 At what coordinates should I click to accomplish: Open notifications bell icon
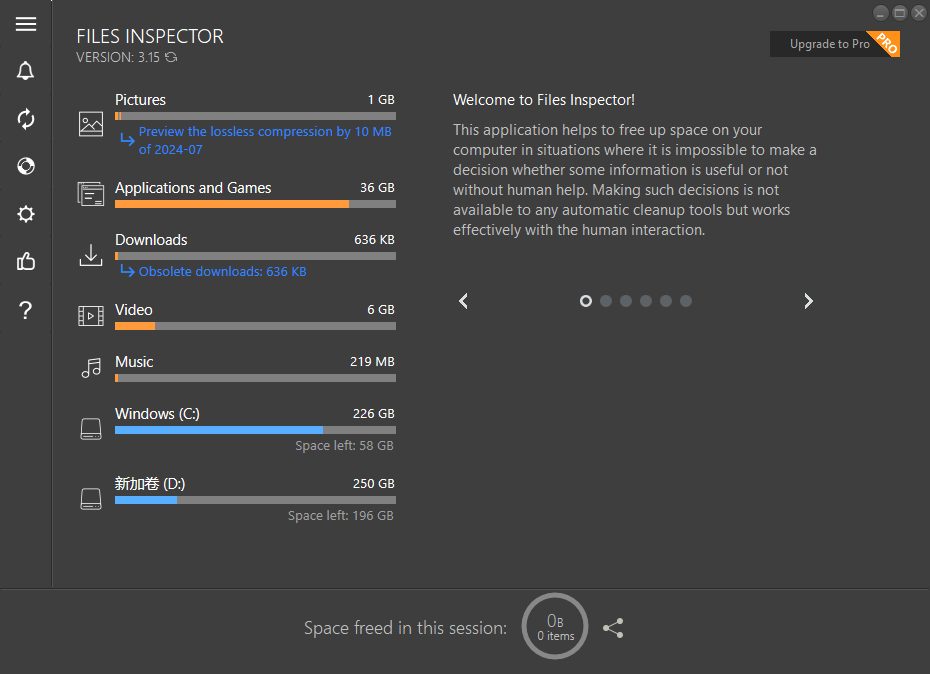coord(26,71)
